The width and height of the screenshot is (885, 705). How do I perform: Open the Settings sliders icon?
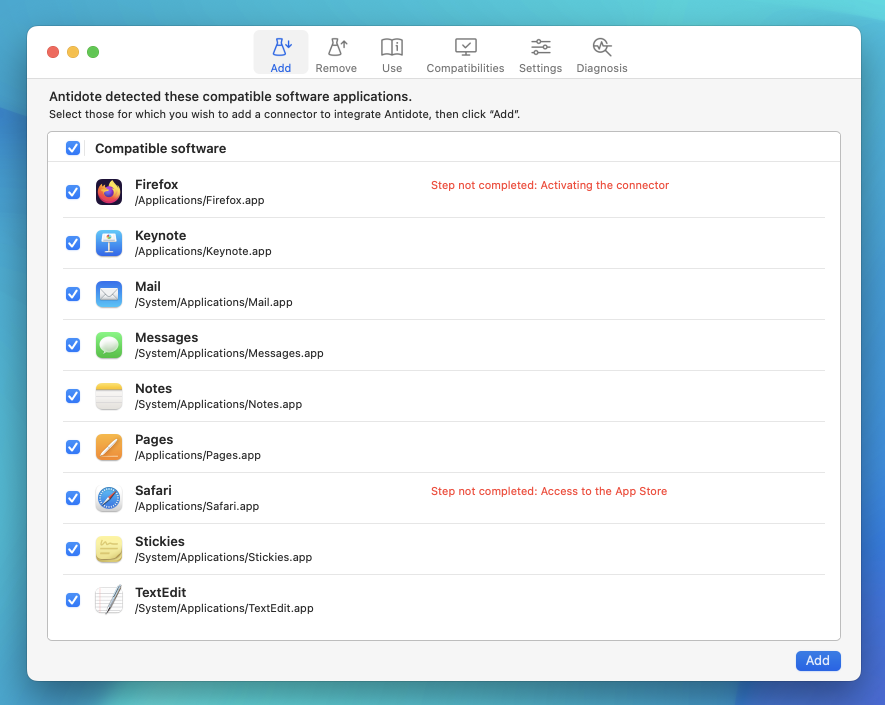coord(540,54)
